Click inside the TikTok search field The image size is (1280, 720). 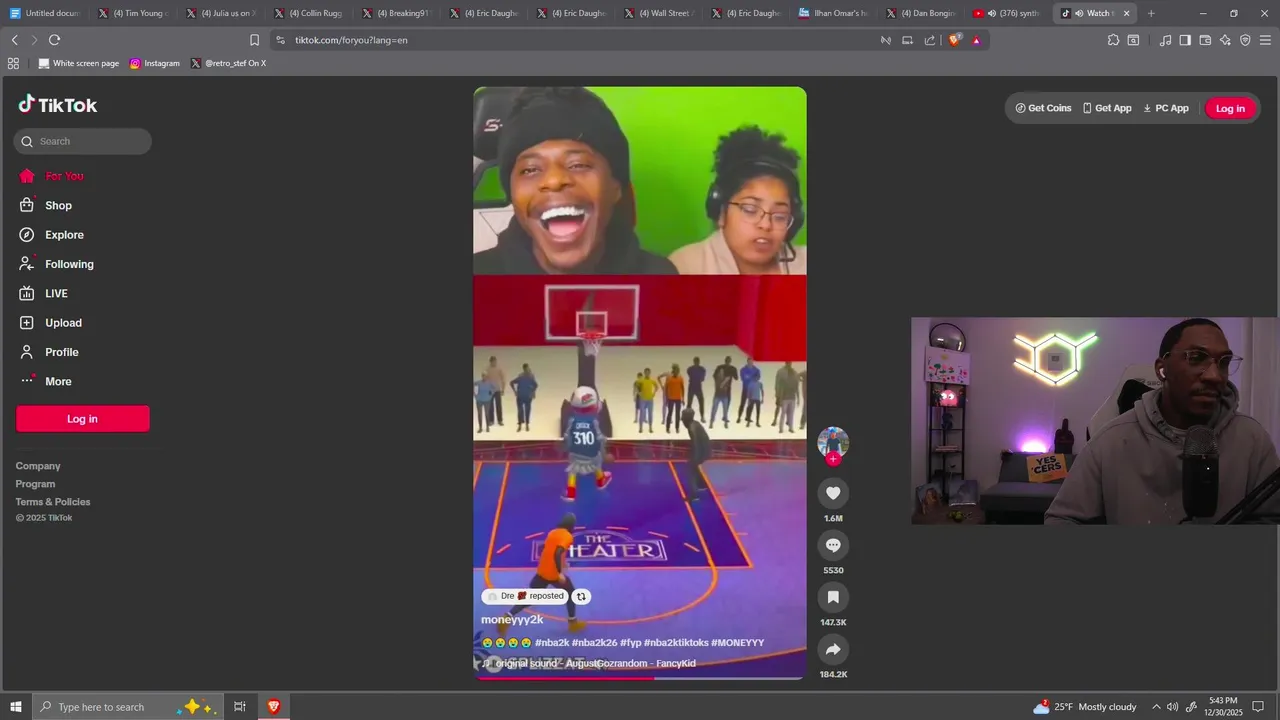coord(83,141)
